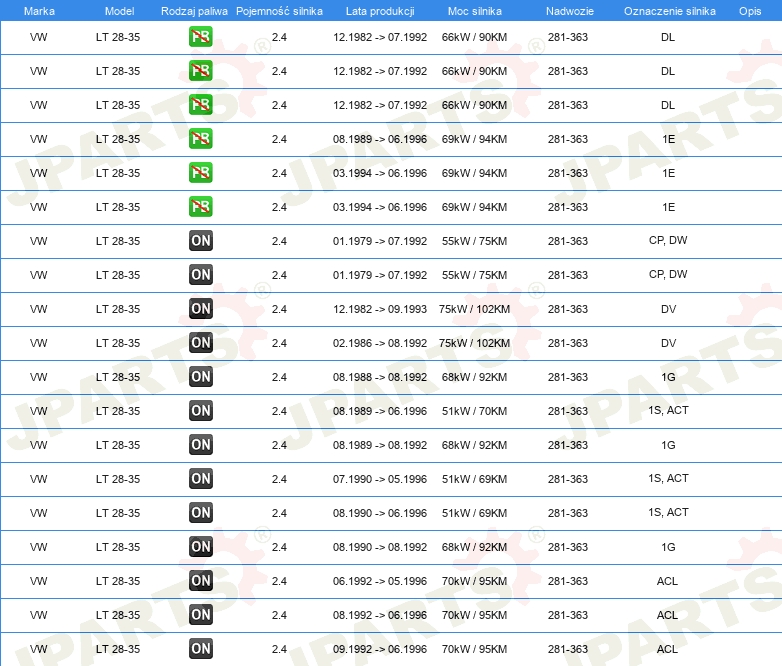The width and height of the screenshot is (782, 666).
Task: Click the 51kW / 70KM power cell
Action: 474,411
